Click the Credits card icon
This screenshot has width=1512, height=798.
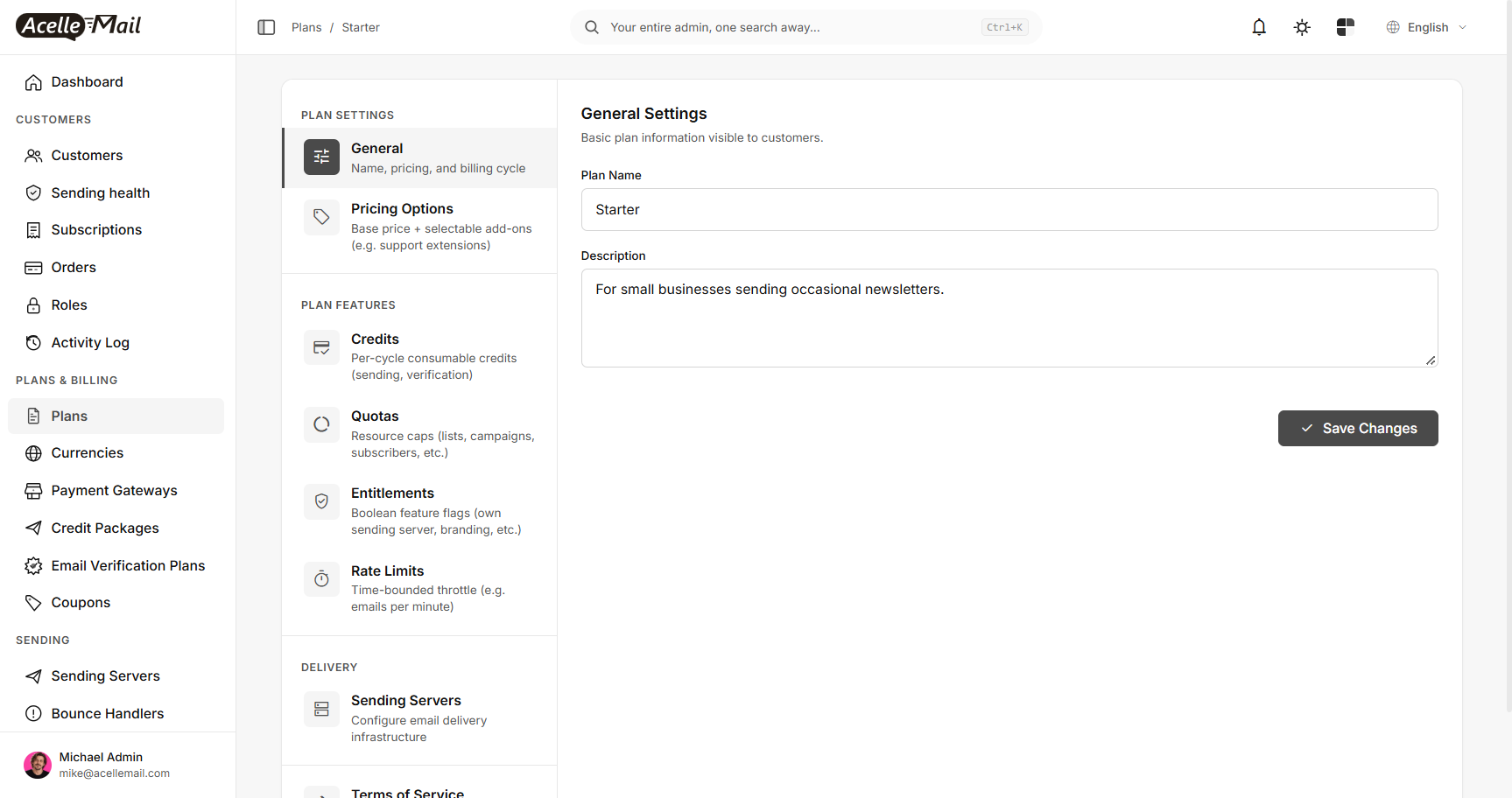tap(321, 347)
